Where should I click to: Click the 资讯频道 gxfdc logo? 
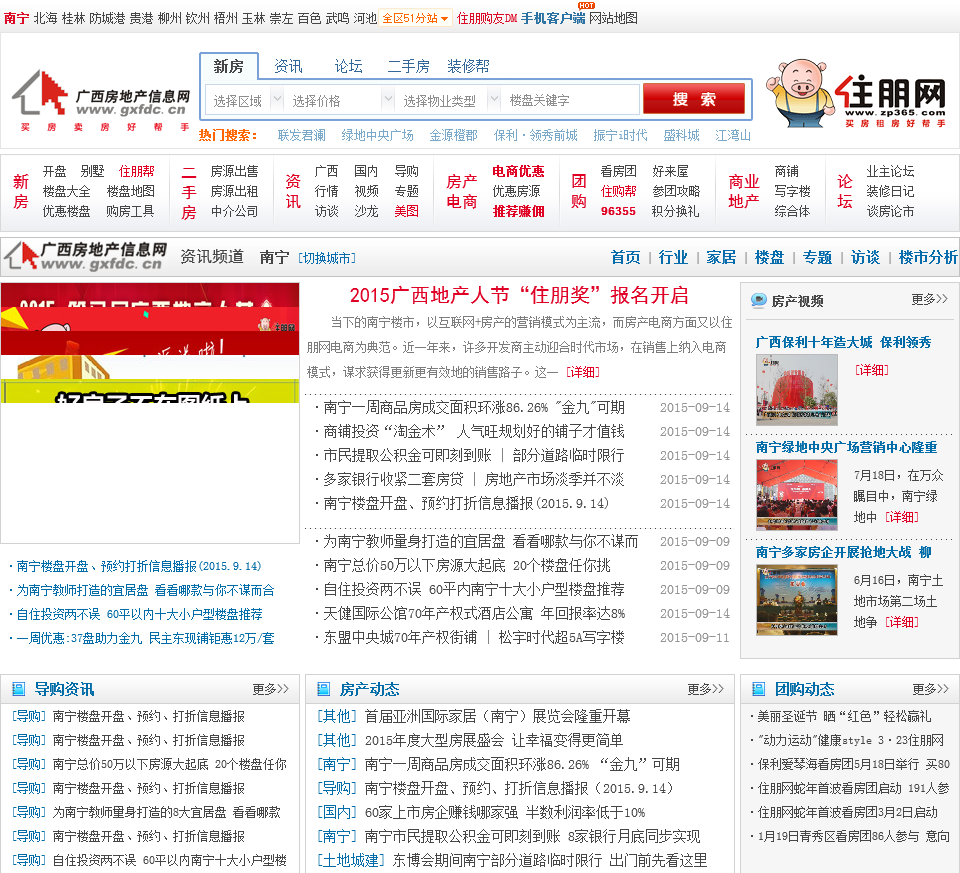(86, 256)
